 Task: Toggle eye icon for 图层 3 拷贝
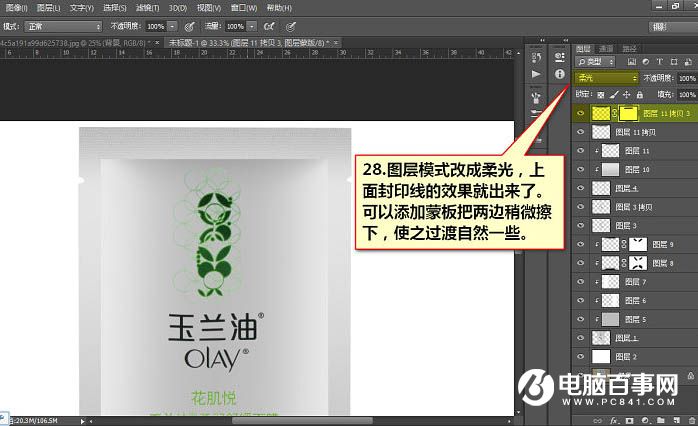coord(580,207)
